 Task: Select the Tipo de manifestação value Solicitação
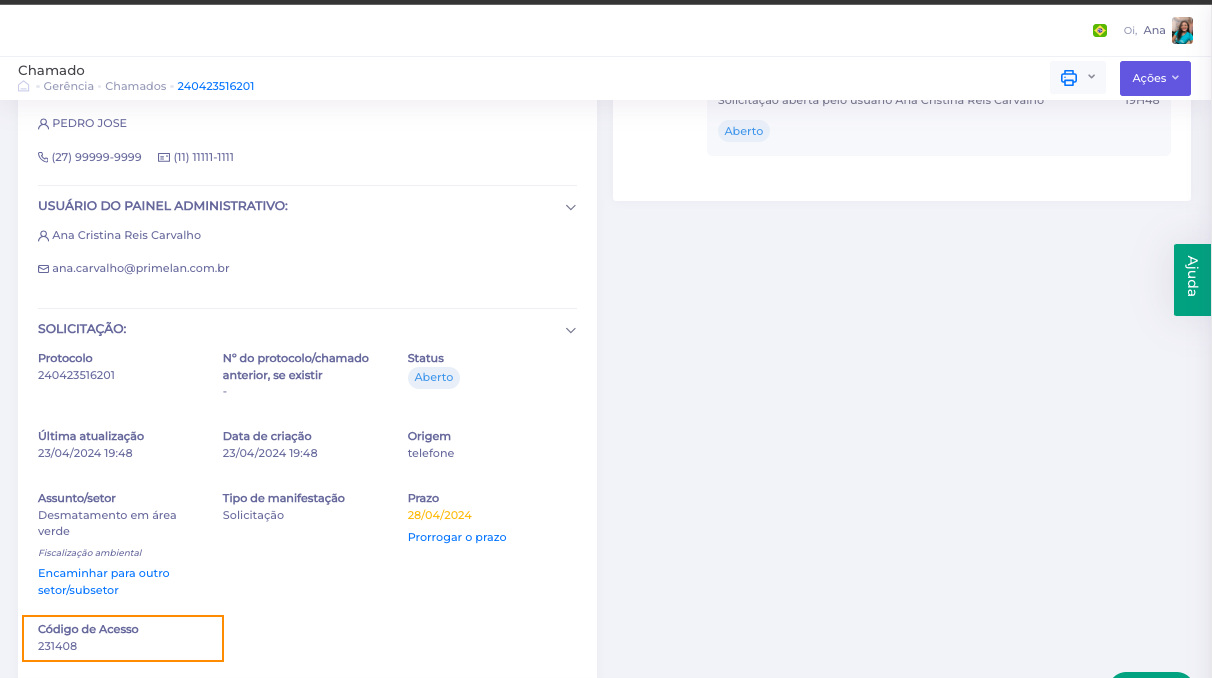point(253,515)
